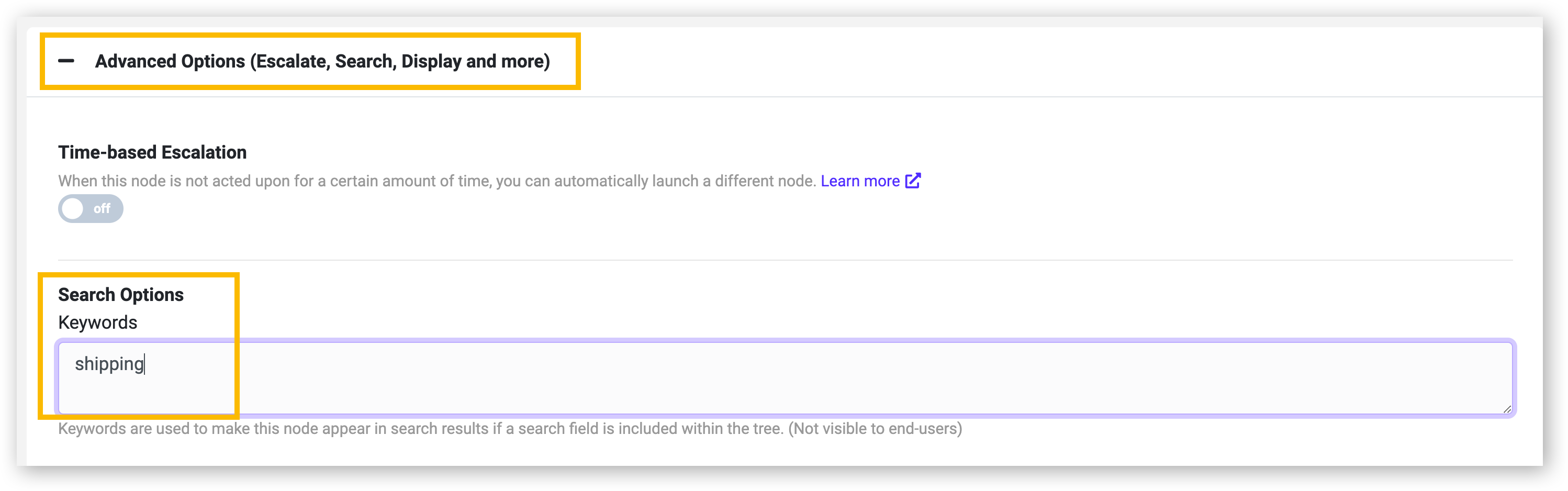
Task: Toggle Time-based Escalation on
Action: tap(91, 209)
